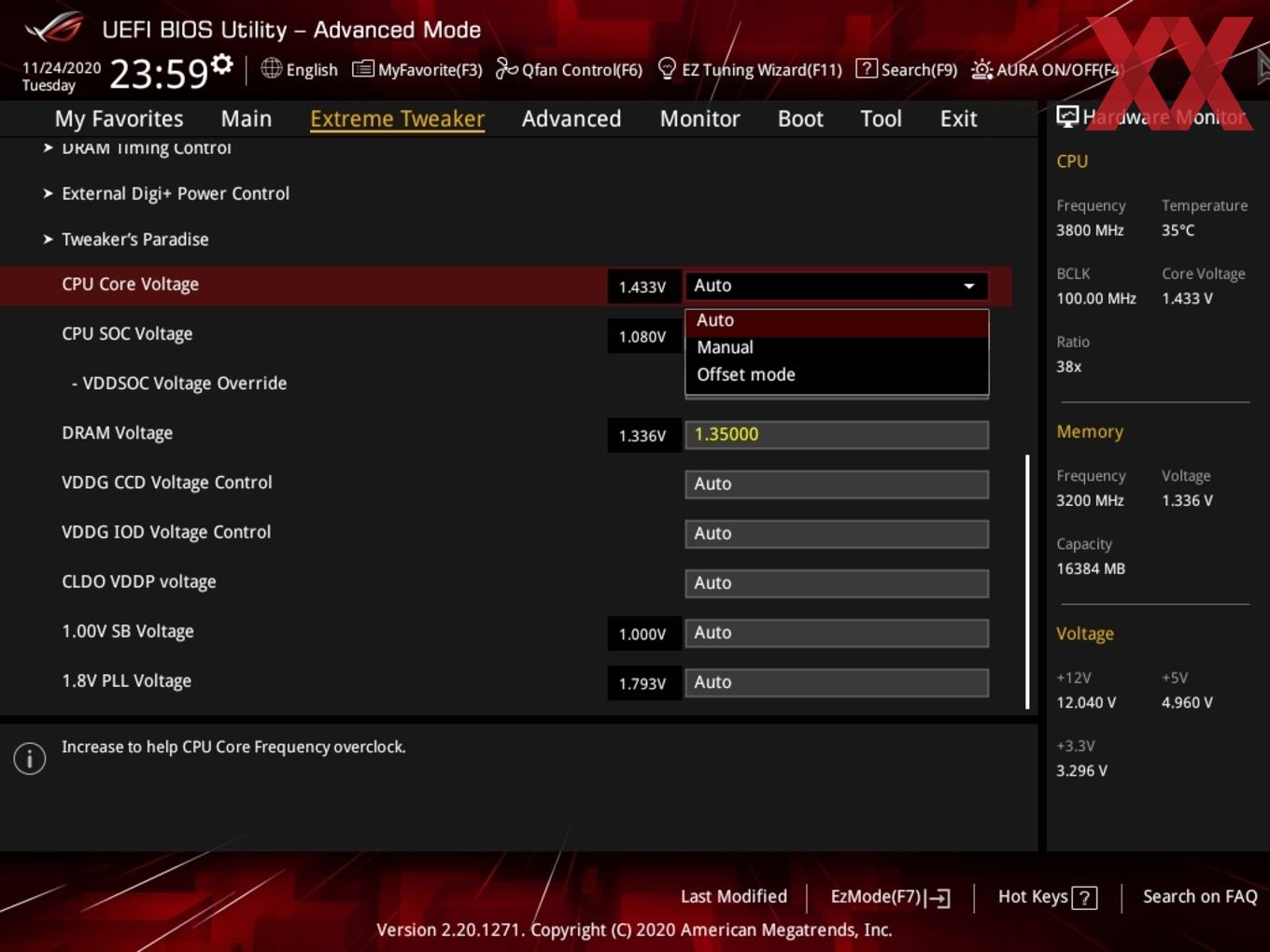Click the 12.040 V reading
The image size is (1270, 952).
click(x=1086, y=702)
